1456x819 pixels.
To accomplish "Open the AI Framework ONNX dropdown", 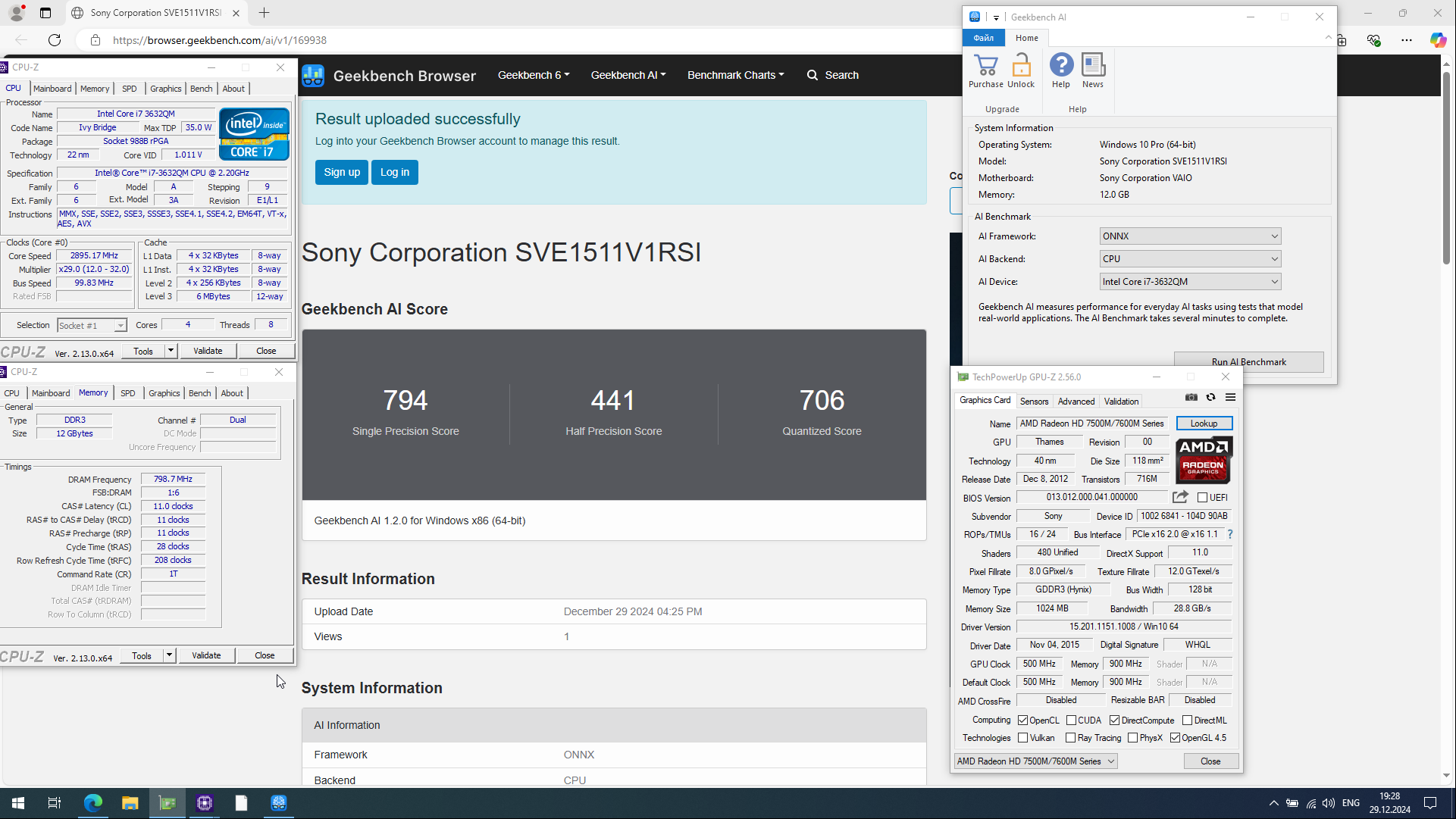I will click(x=1190, y=236).
